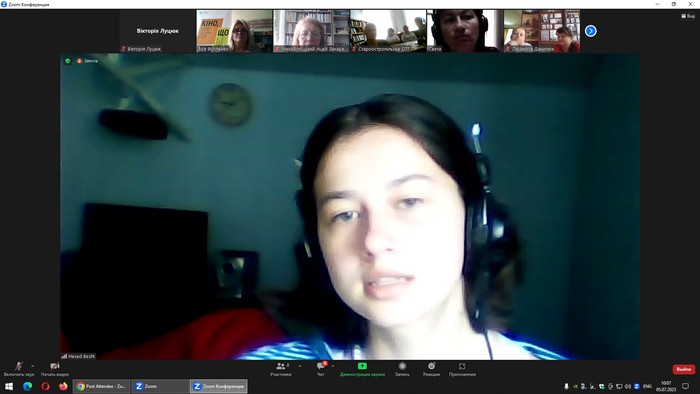700x394 pixels.
Task: Select the Света participant video thumbnail
Action: tap(465, 31)
